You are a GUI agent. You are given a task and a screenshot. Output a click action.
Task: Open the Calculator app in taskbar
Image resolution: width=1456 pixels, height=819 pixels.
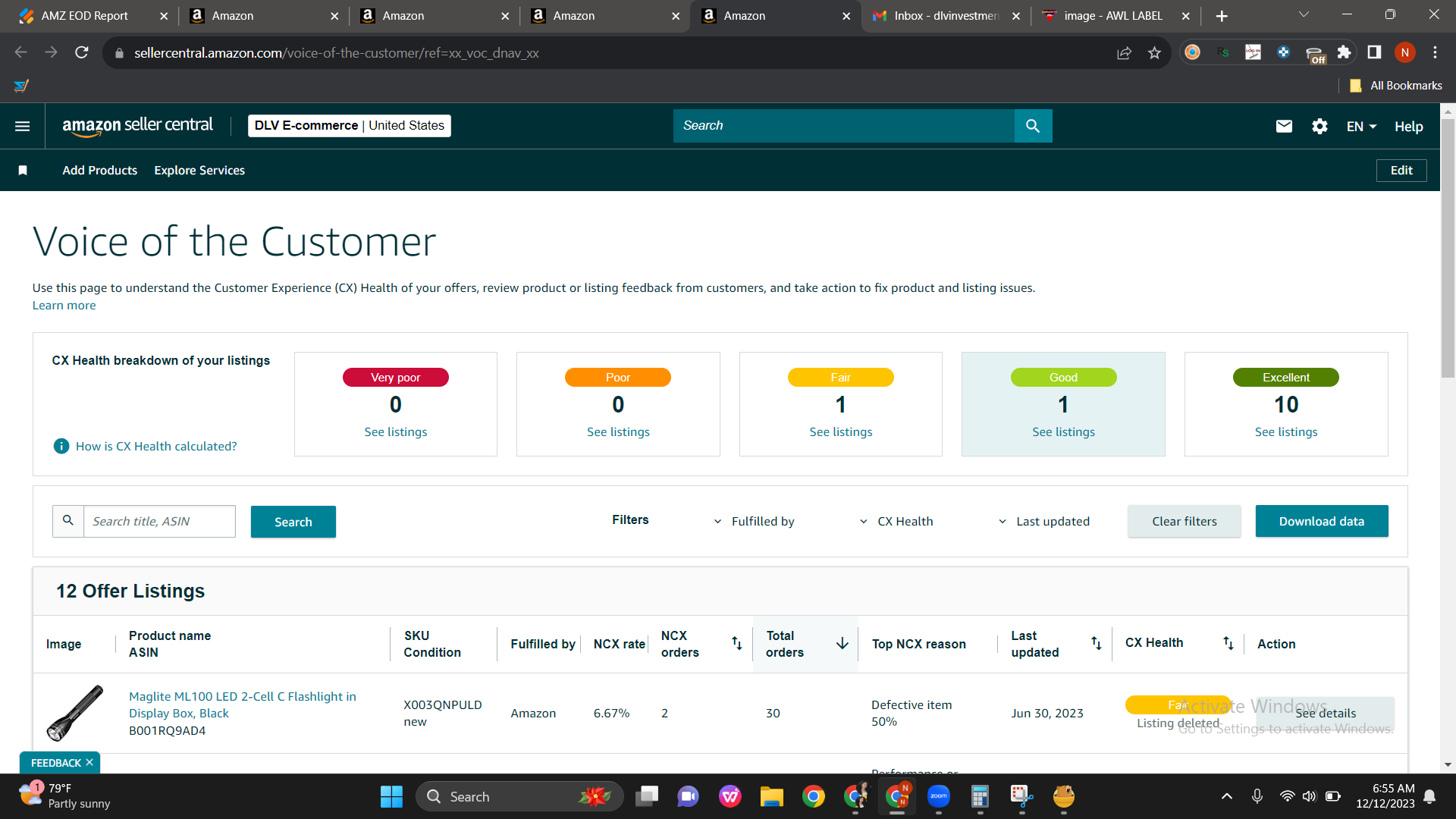tap(980, 797)
